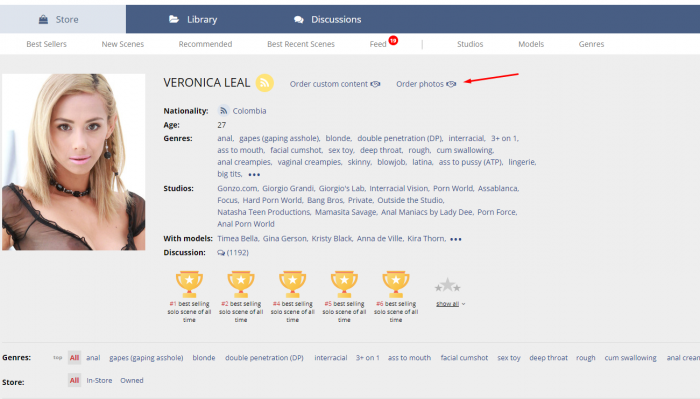Click the #1 best selling trophy icon
Viewport: 700px width, 399px height.
[x=189, y=284]
